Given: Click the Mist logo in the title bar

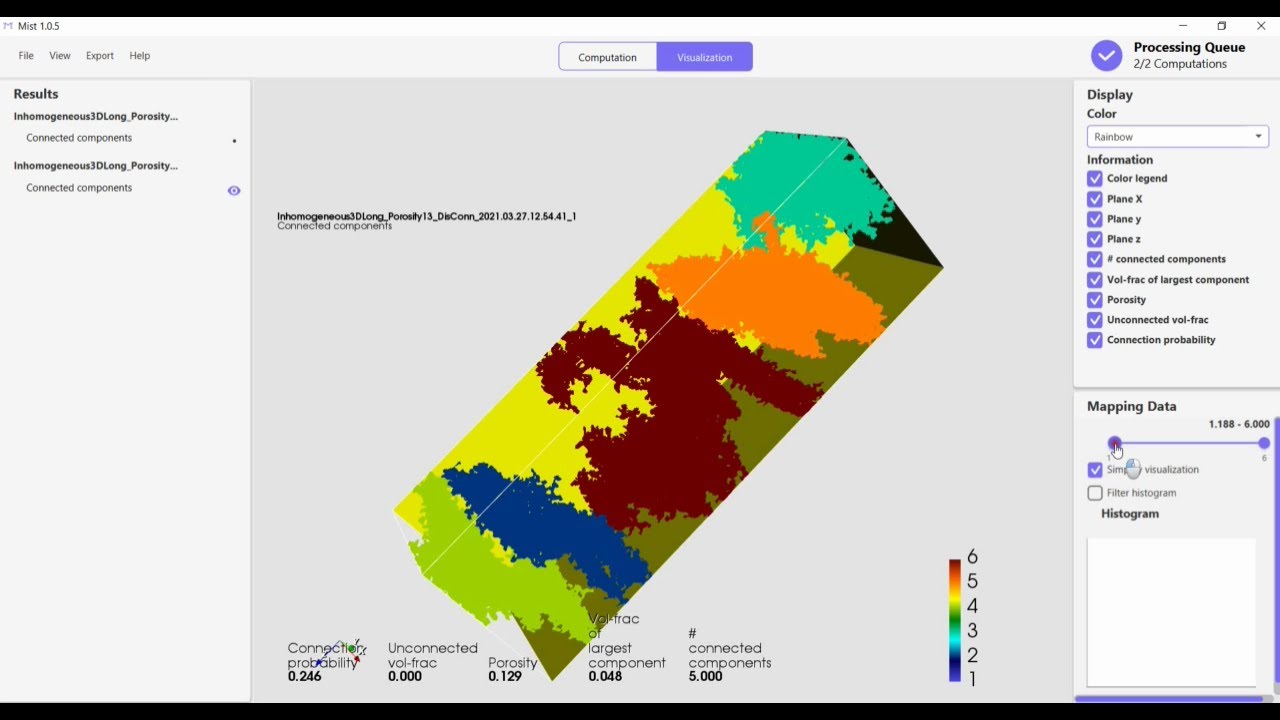Looking at the screenshot, I should coord(8,26).
